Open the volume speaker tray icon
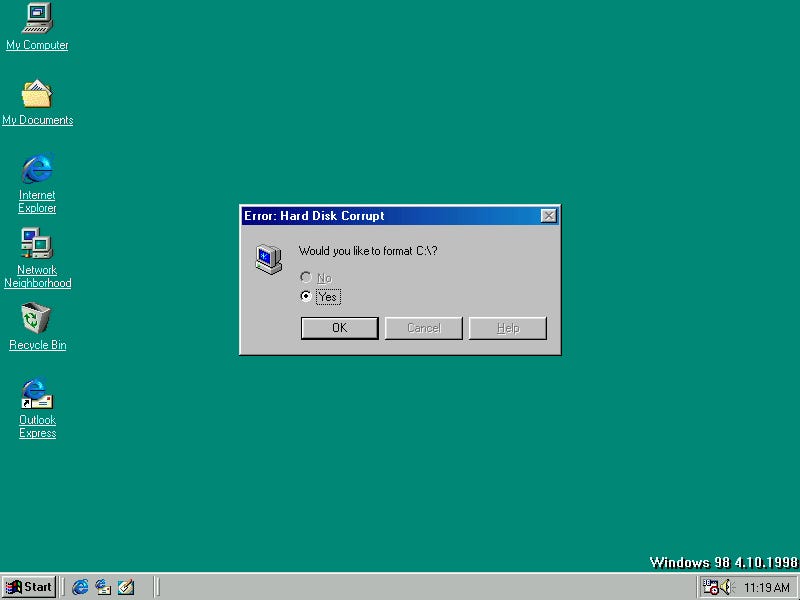 [x=726, y=587]
